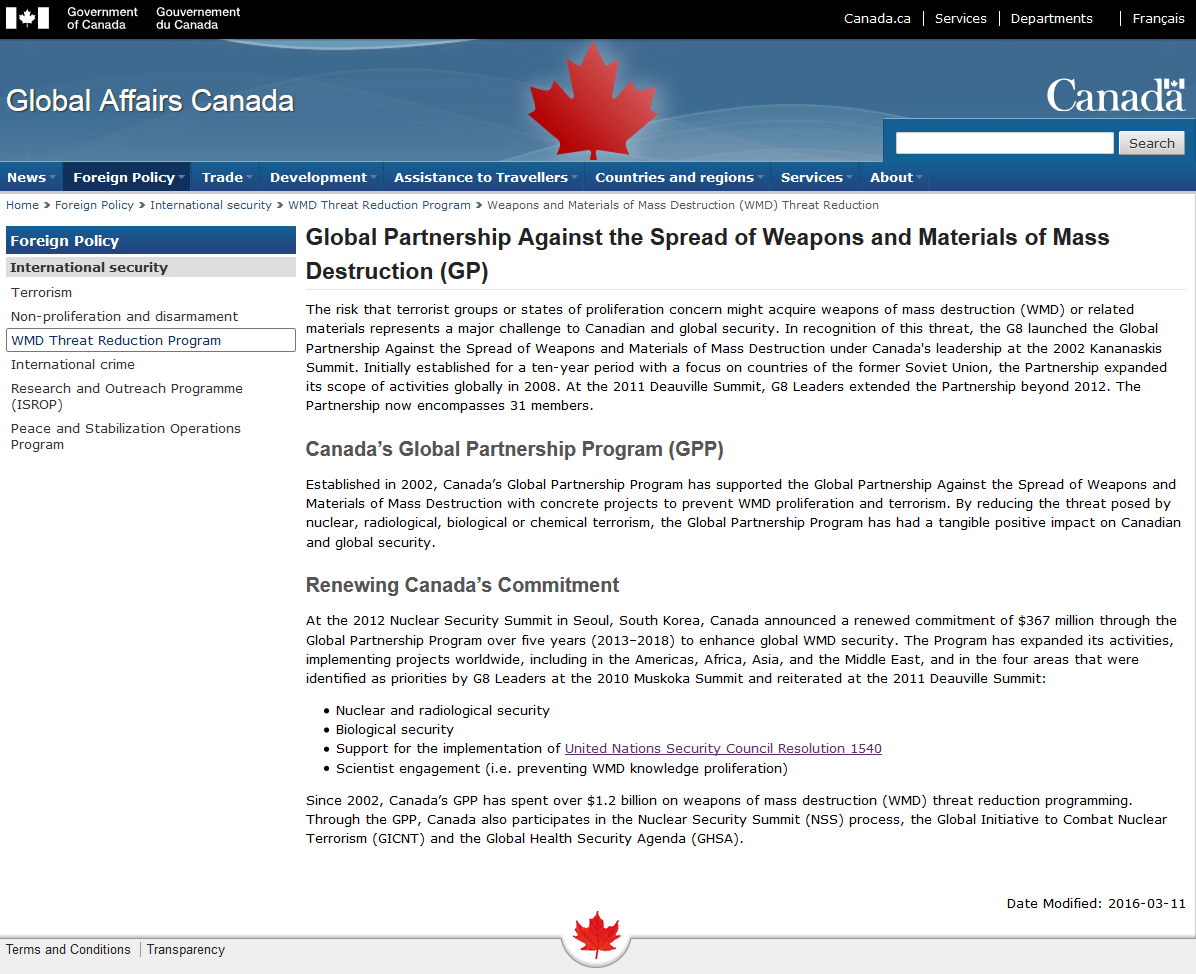Expand the About menu arrow
The width and height of the screenshot is (1196, 974).
pyautogui.click(x=920, y=178)
